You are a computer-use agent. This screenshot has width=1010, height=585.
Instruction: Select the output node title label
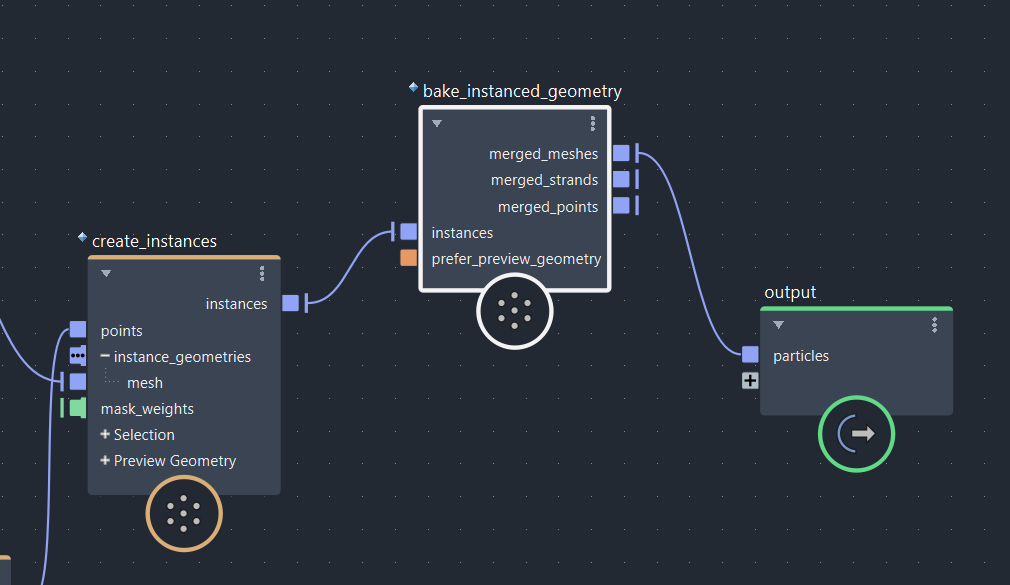point(790,292)
